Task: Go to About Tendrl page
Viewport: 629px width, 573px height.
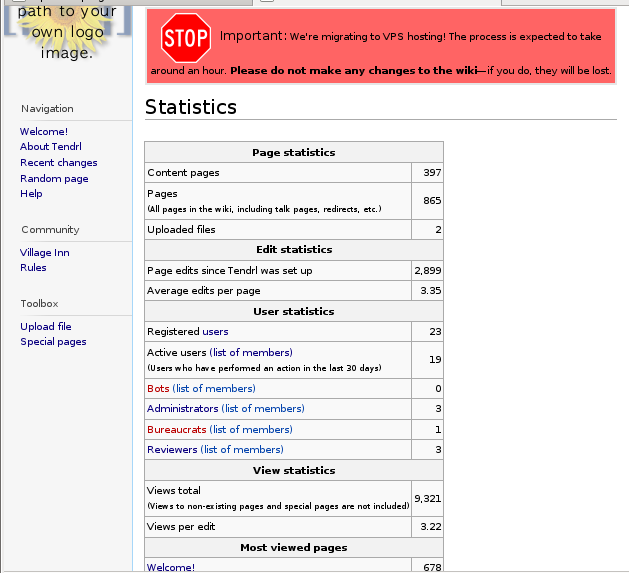Action: coord(51,147)
